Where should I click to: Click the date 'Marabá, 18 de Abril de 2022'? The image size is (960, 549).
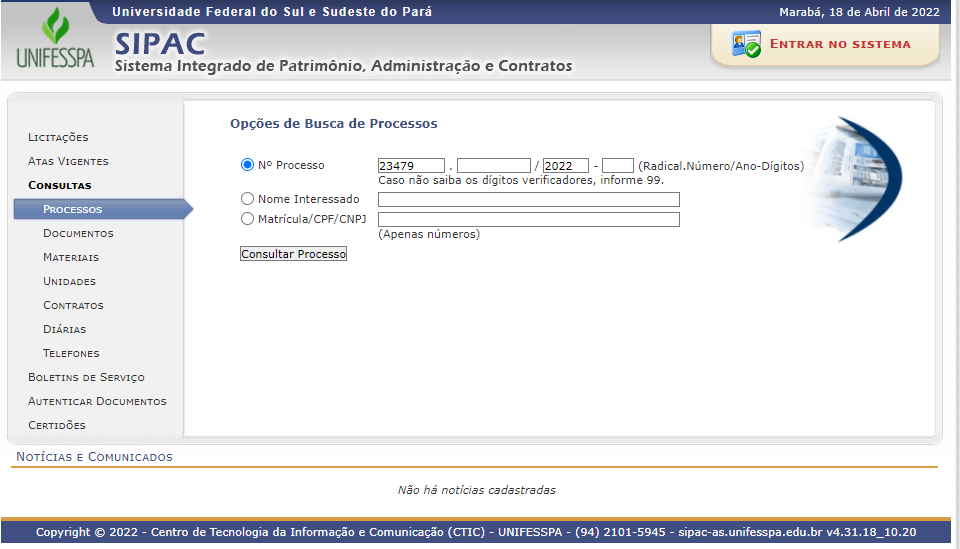coord(859,12)
